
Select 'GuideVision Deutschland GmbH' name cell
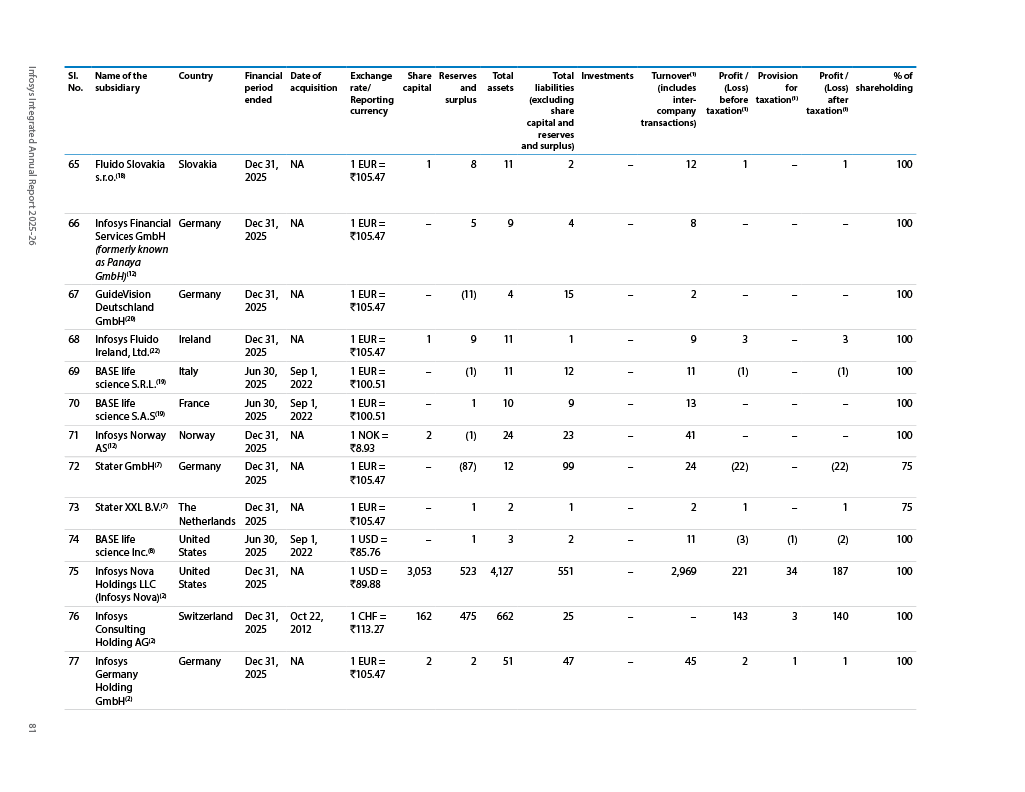tap(124, 307)
